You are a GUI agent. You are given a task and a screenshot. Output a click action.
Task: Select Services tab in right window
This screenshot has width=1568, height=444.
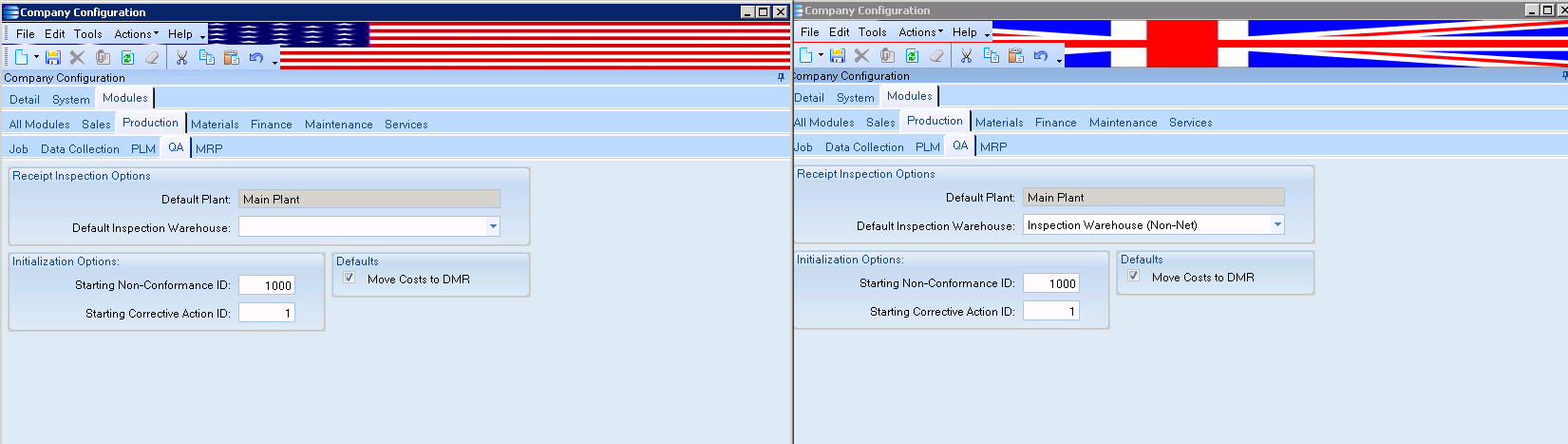point(1191,122)
